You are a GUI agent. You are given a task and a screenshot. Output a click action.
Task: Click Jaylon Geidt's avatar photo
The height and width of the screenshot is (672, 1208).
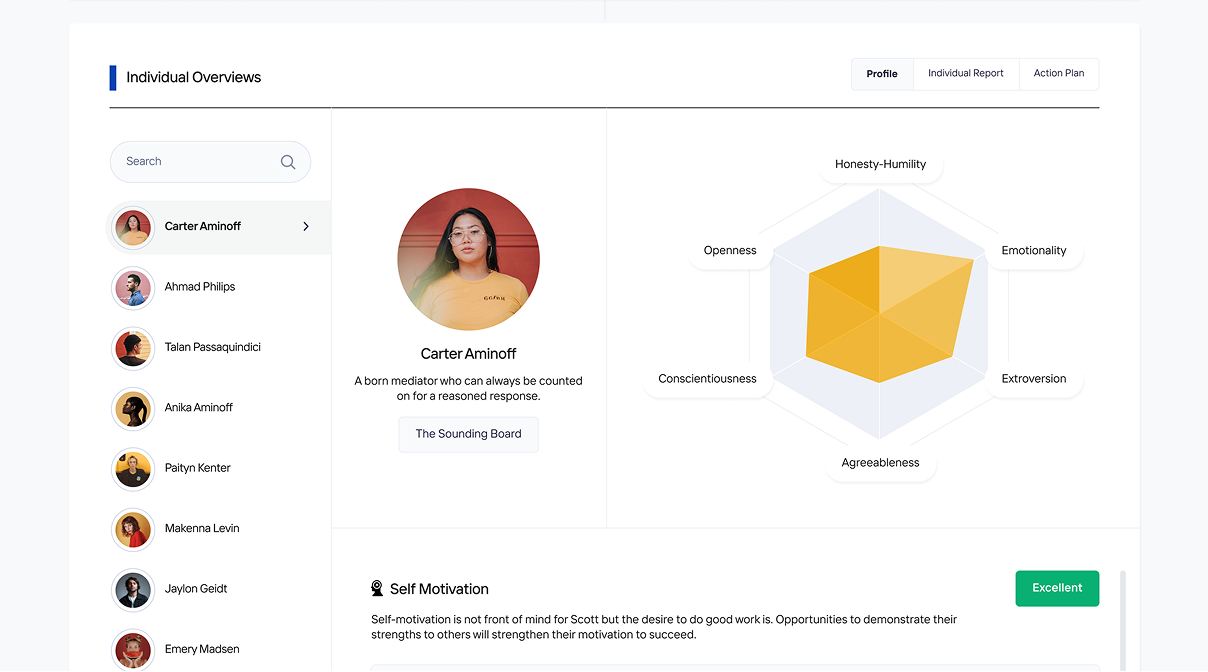pos(132,590)
